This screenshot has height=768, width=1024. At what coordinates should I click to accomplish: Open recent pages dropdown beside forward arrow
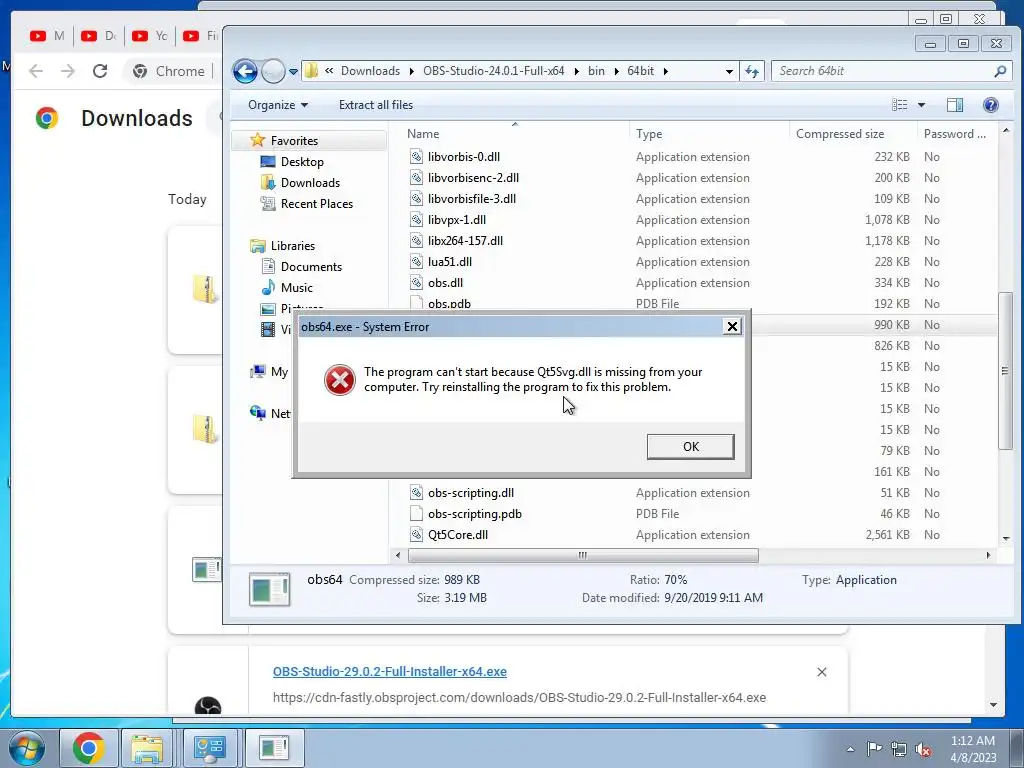point(293,72)
